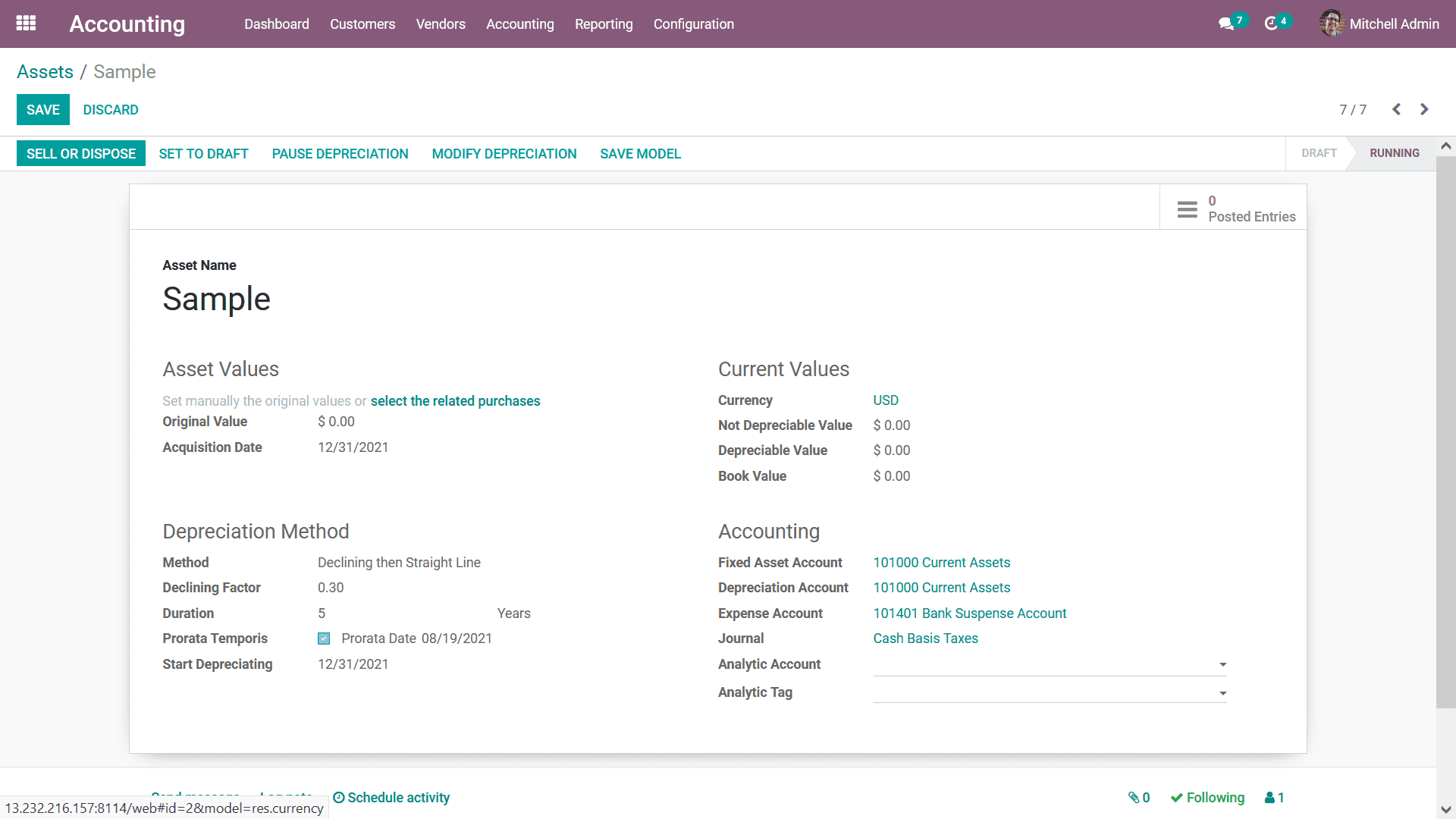Open Depreciation Account 101000 link
The width and height of the screenshot is (1456, 819).
pyautogui.click(x=941, y=587)
